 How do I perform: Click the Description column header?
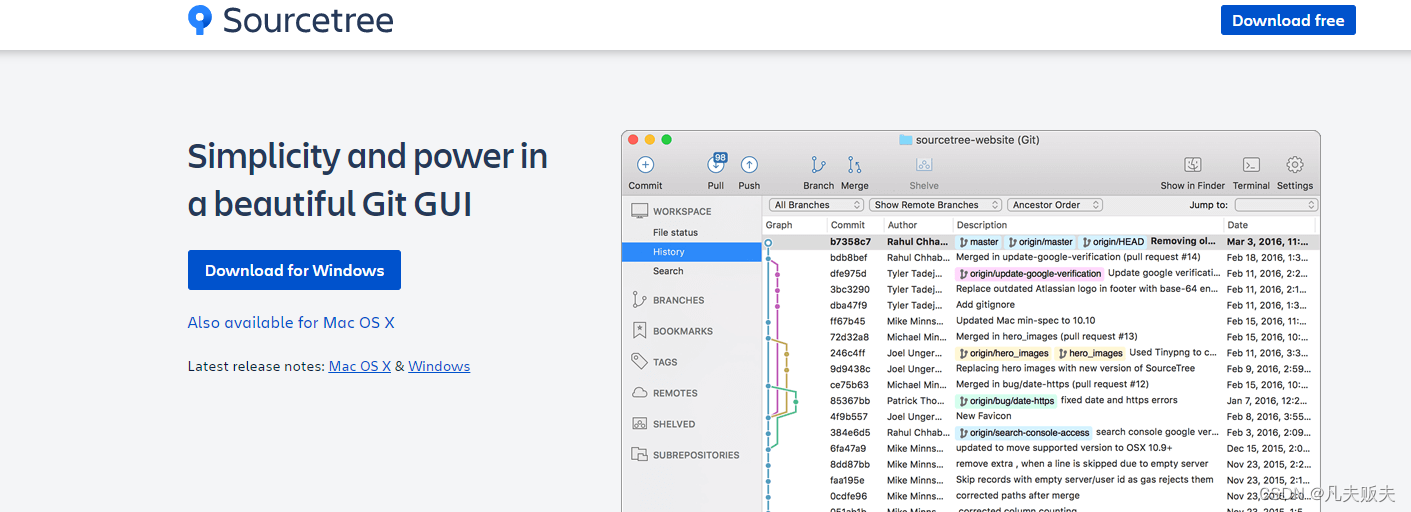pyautogui.click(x=982, y=225)
